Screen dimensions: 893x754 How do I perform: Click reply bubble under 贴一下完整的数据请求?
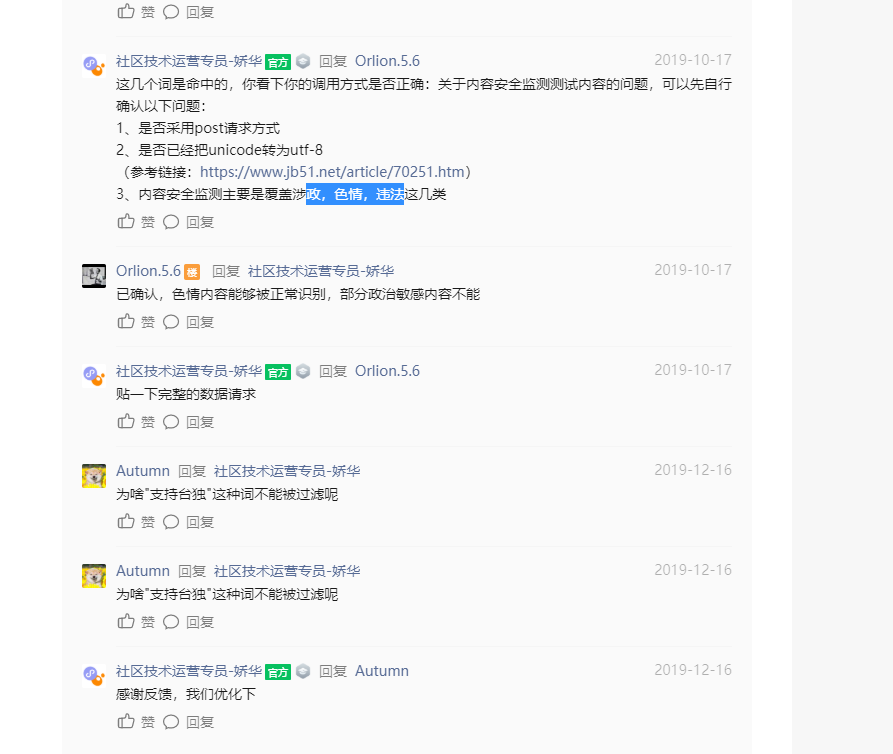(x=171, y=422)
